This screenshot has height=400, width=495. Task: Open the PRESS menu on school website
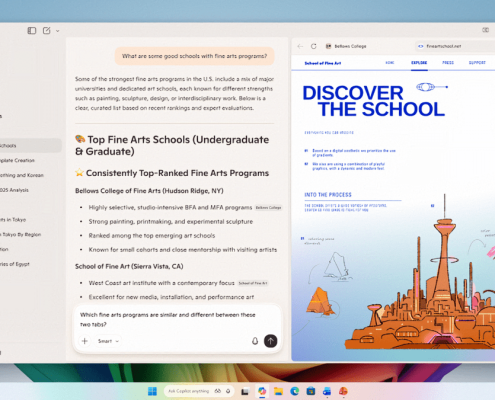(x=448, y=63)
